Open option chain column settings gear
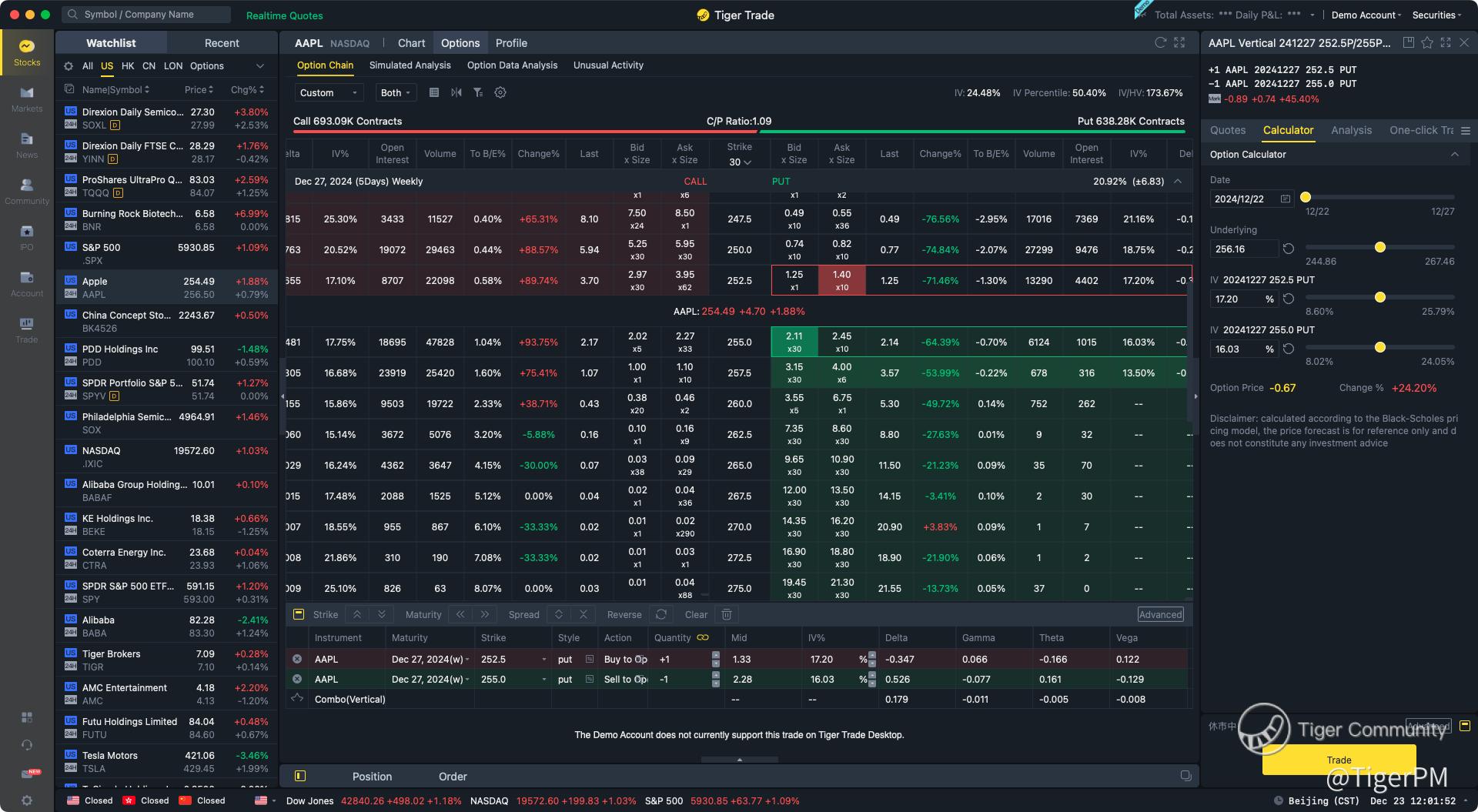 [500, 92]
